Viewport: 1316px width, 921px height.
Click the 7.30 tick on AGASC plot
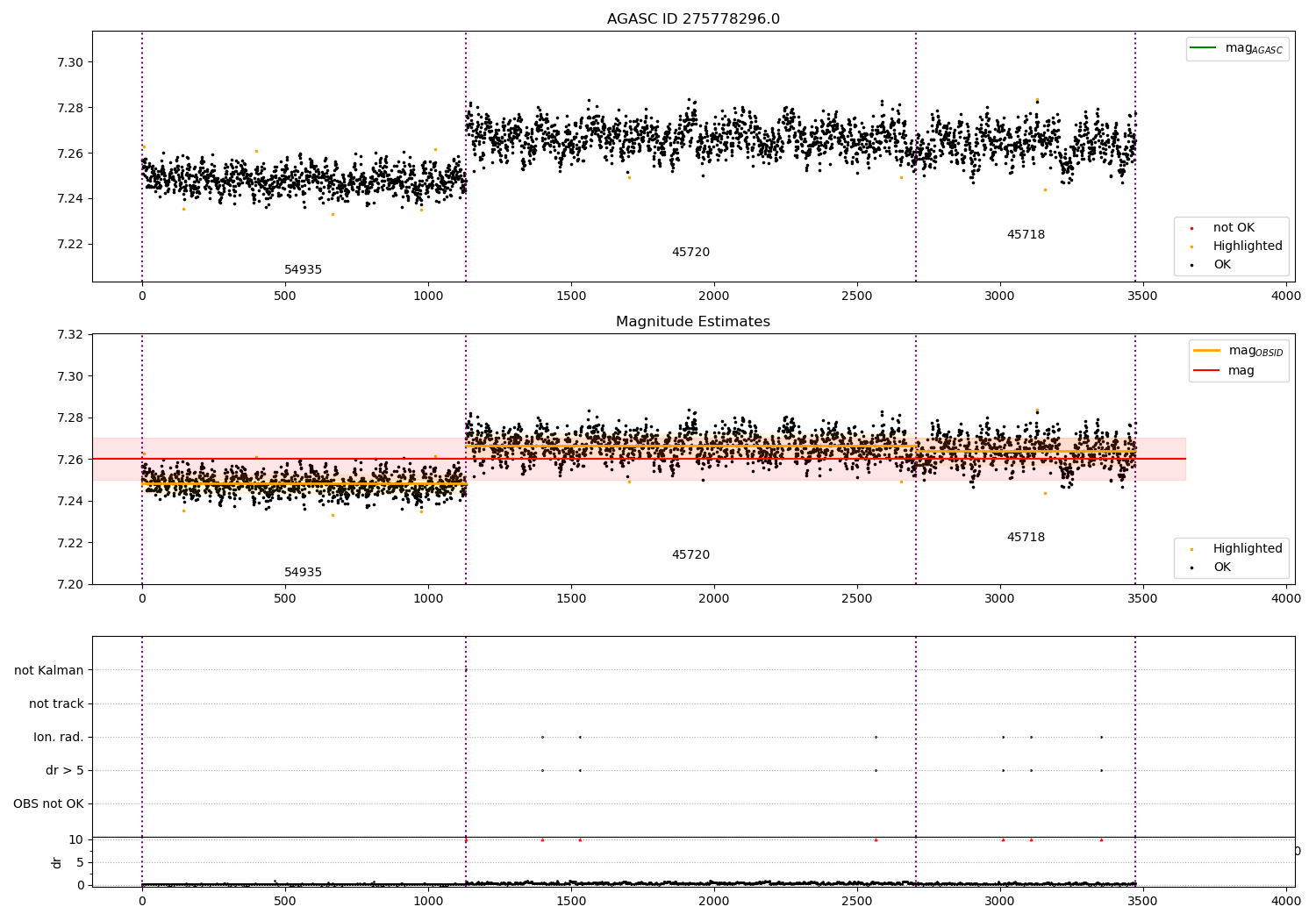click(x=70, y=63)
